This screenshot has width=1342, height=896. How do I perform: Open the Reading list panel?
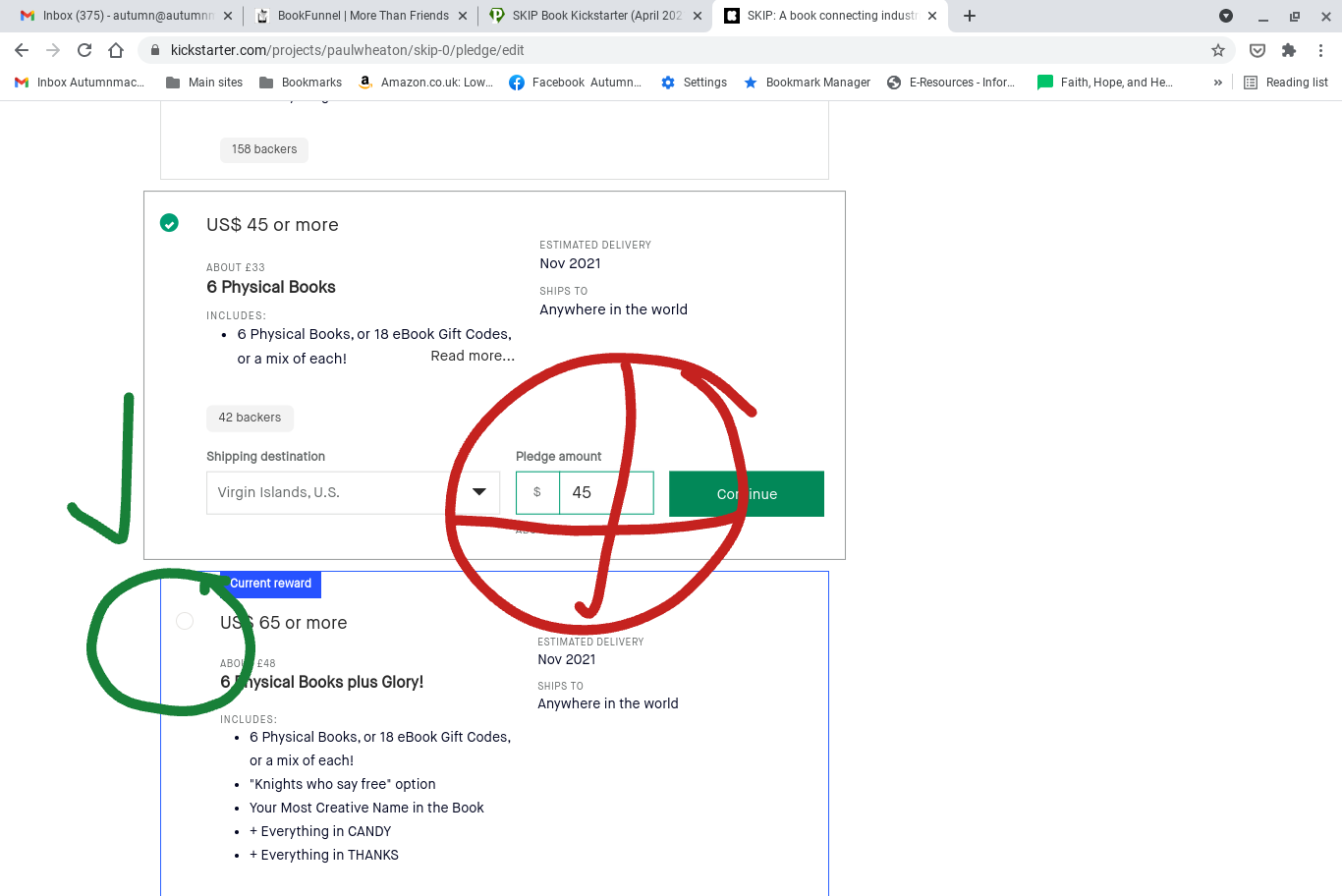tap(1286, 83)
